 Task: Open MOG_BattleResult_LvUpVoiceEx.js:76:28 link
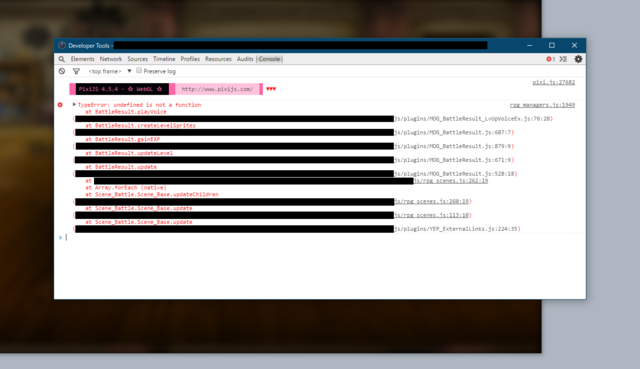pyautogui.click(x=472, y=119)
